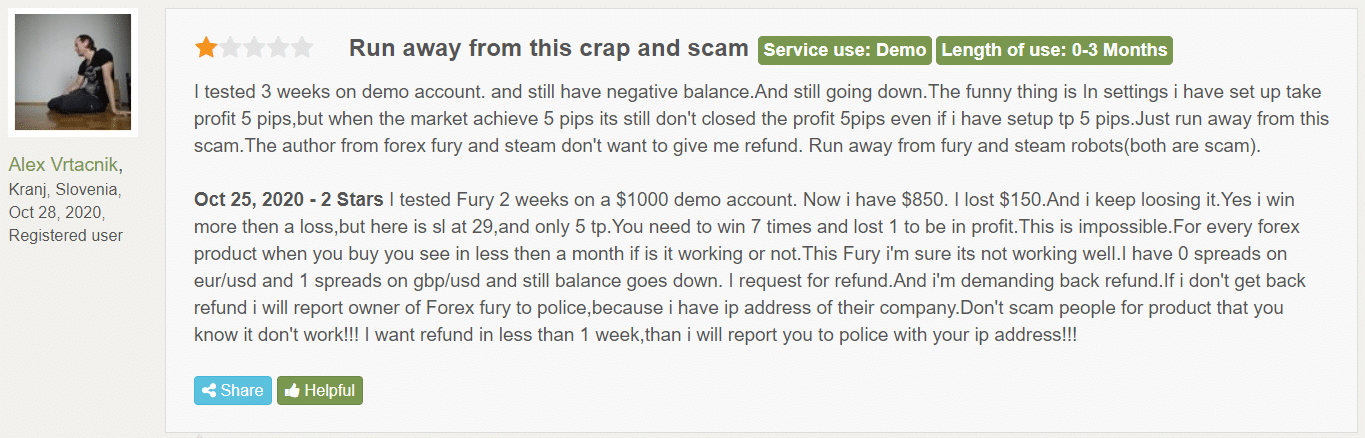Image resolution: width=1365 pixels, height=438 pixels.
Task: Click the first review paragraph about demo account
Action: point(762,119)
